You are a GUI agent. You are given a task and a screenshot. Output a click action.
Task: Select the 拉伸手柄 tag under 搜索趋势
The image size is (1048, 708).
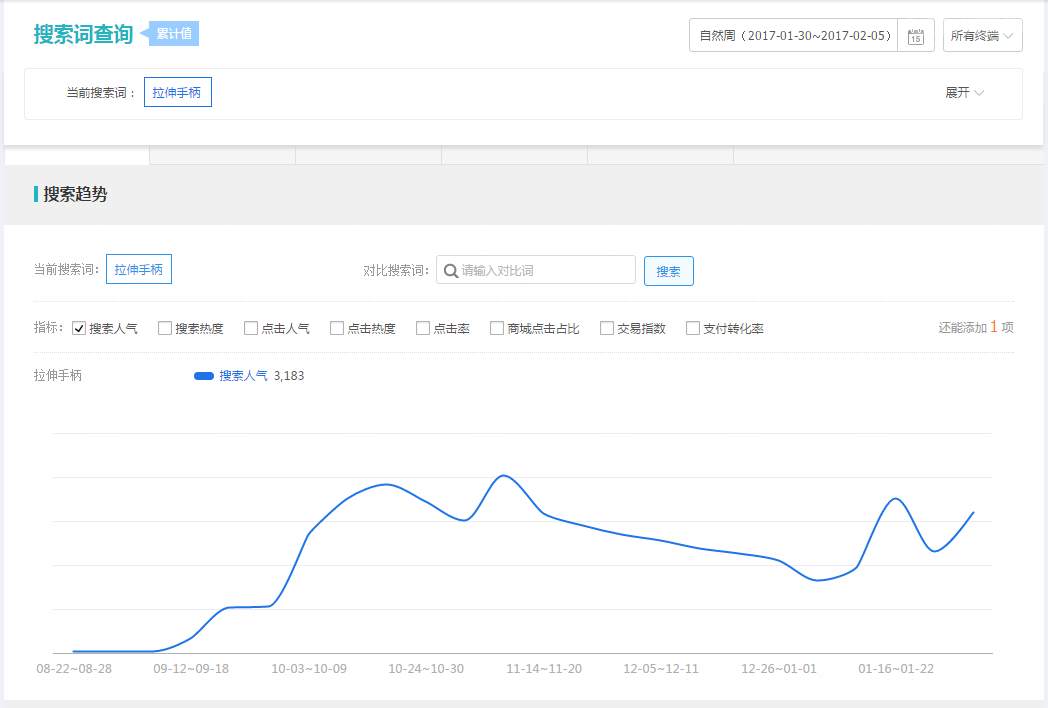[139, 270]
